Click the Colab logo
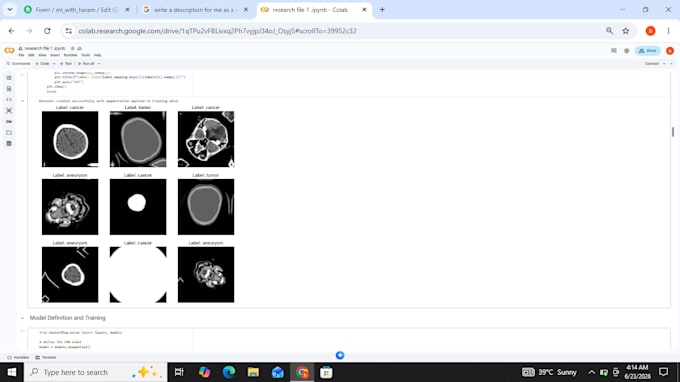 click(9, 51)
